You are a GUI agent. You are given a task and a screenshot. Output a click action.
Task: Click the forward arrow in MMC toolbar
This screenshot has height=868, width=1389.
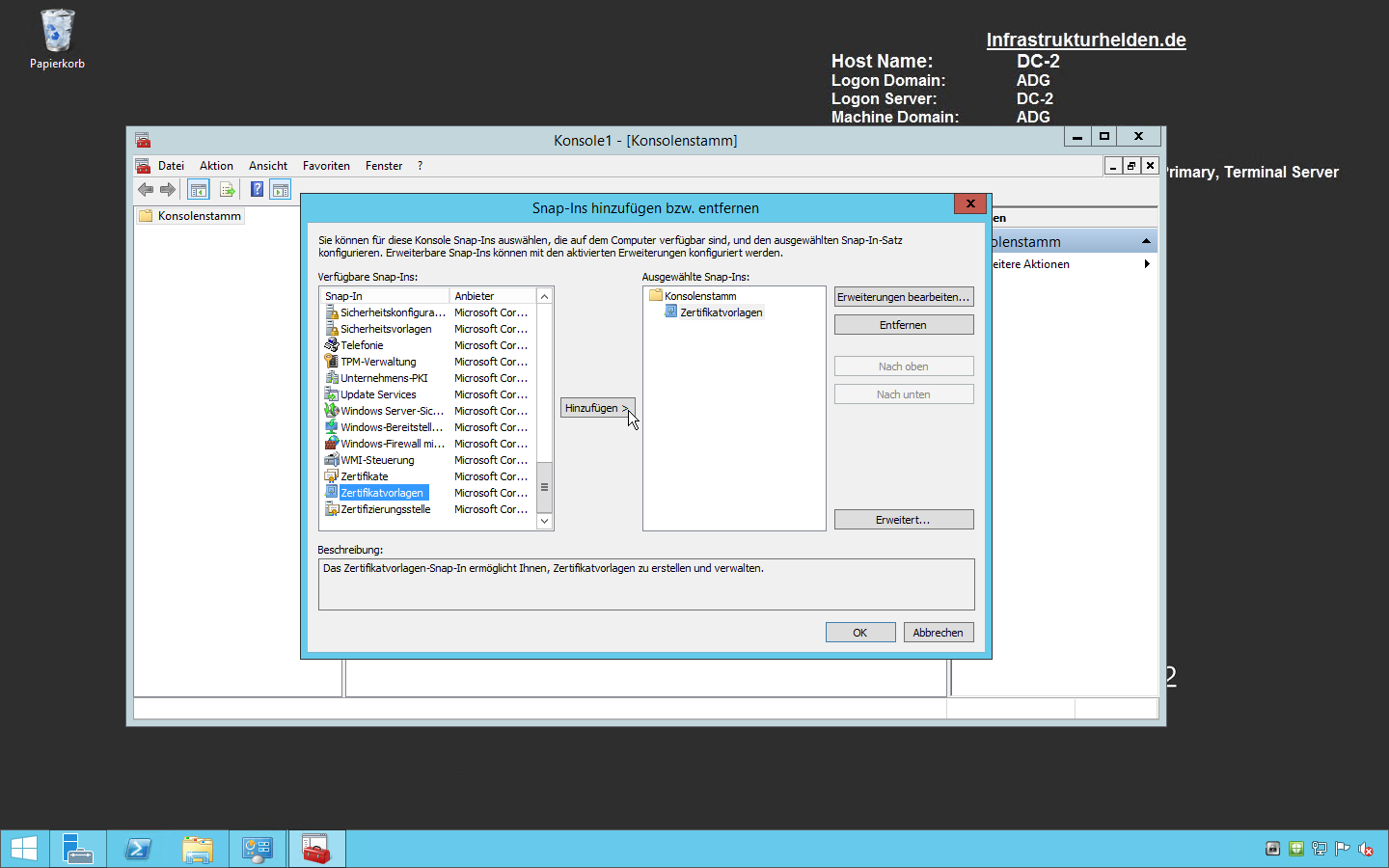point(168,190)
